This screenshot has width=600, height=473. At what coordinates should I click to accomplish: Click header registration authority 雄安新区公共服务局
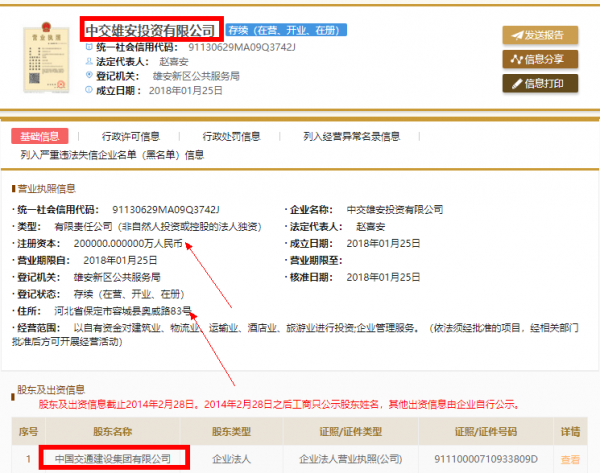[x=196, y=76]
